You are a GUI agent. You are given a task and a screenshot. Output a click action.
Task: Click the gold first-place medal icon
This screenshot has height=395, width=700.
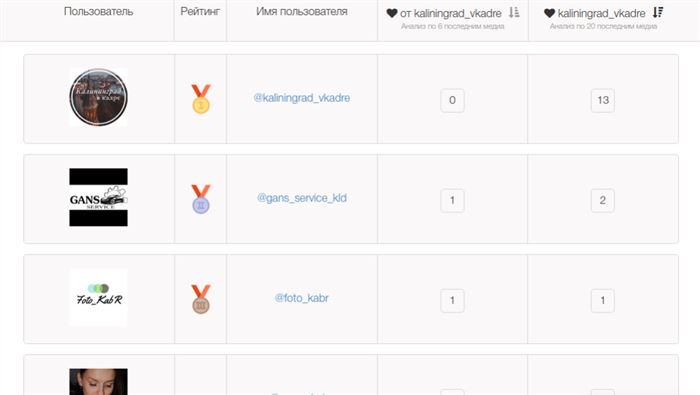tap(201, 99)
